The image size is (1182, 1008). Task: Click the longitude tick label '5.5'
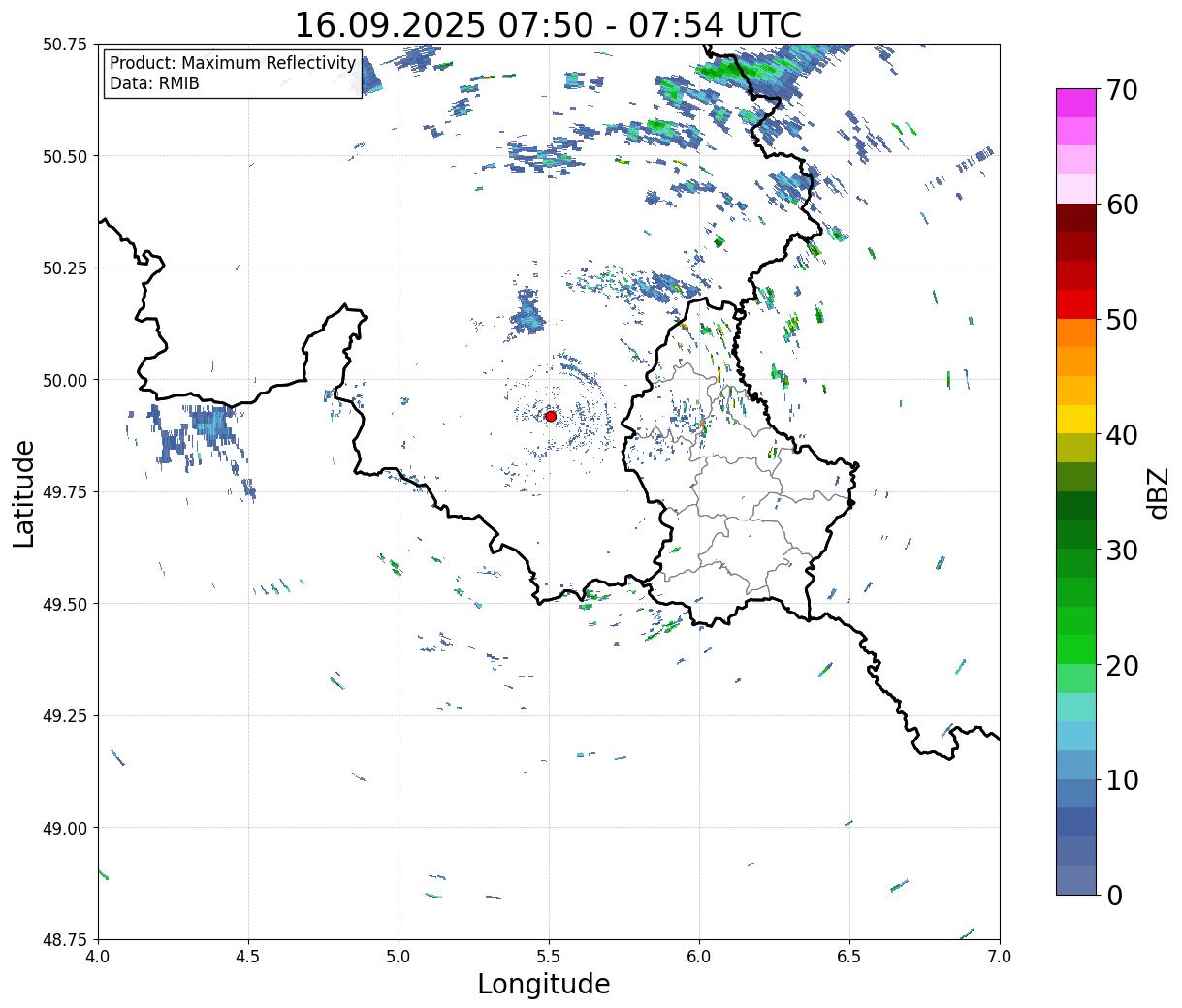coord(549,957)
